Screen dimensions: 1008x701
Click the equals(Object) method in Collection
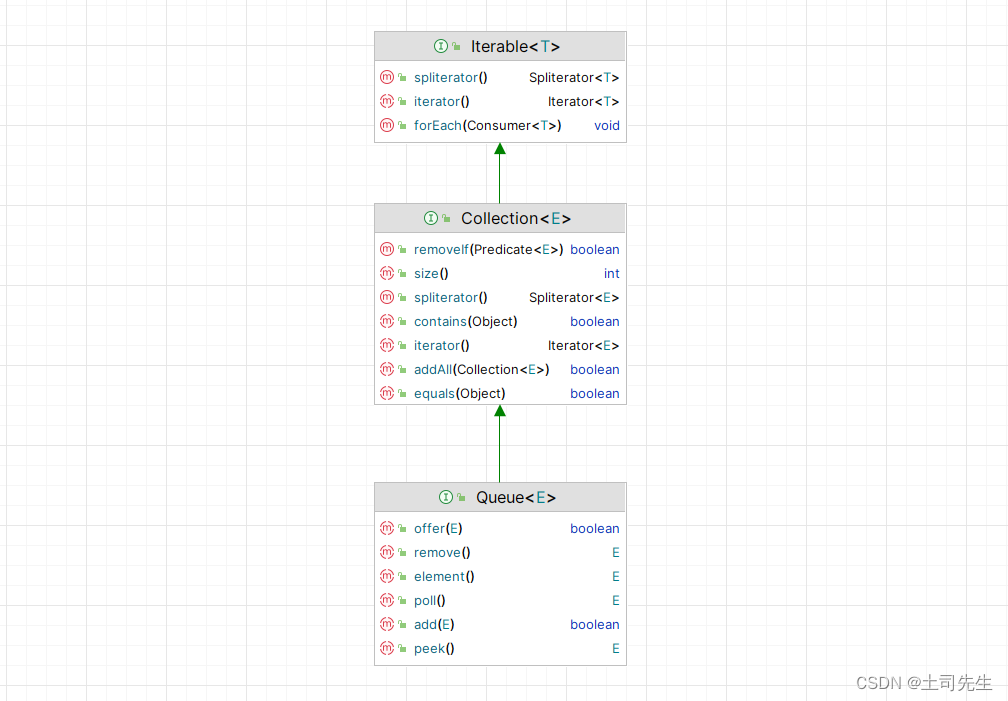click(x=459, y=393)
